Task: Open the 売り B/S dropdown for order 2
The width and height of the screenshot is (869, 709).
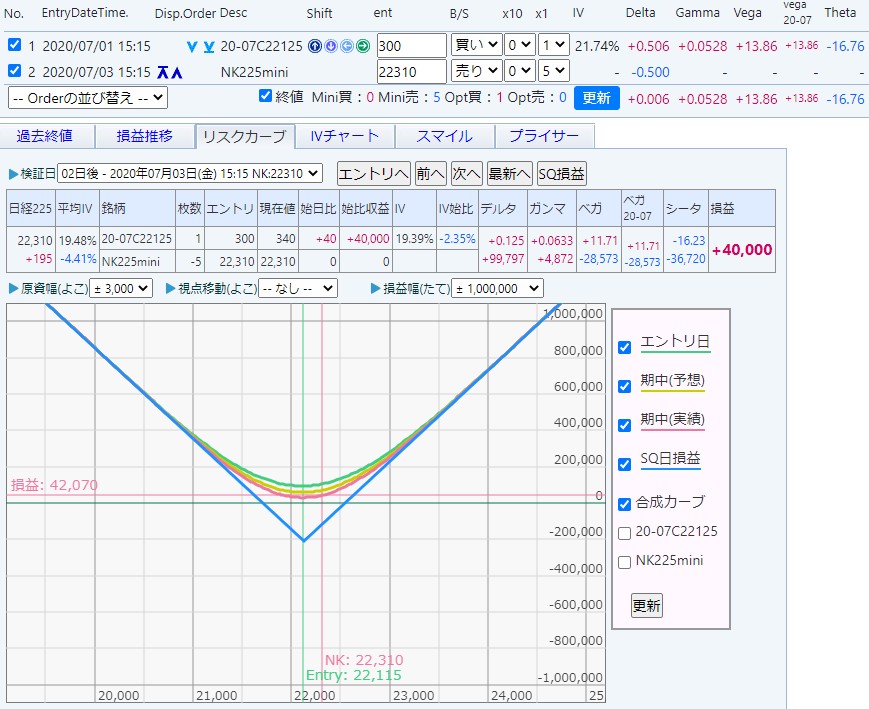Action: click(477, 71)
